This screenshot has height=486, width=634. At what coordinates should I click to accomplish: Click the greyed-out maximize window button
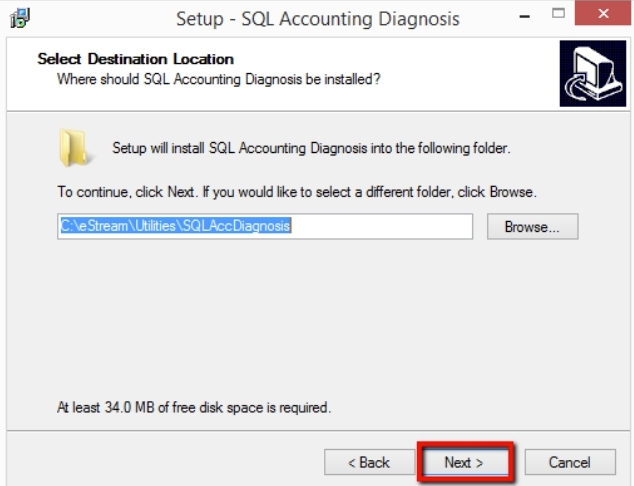tap(558, 15)
